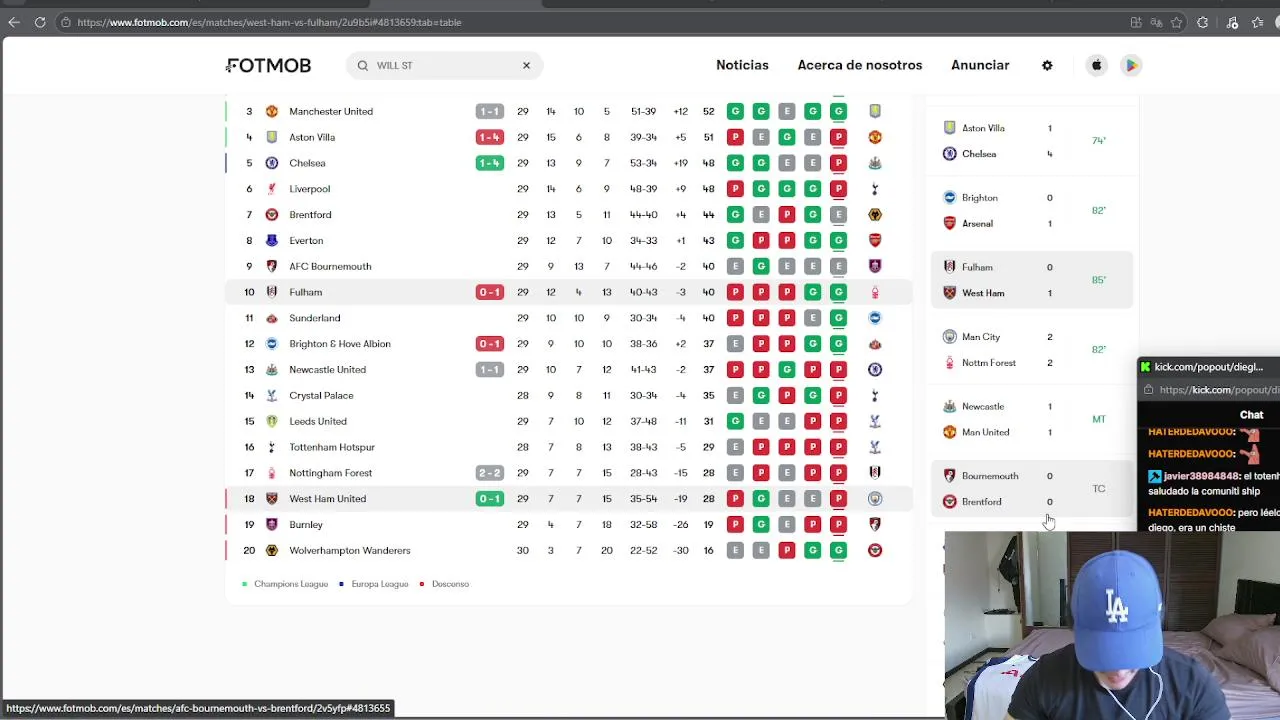Click the browser address bar URL

pos(269,22)
